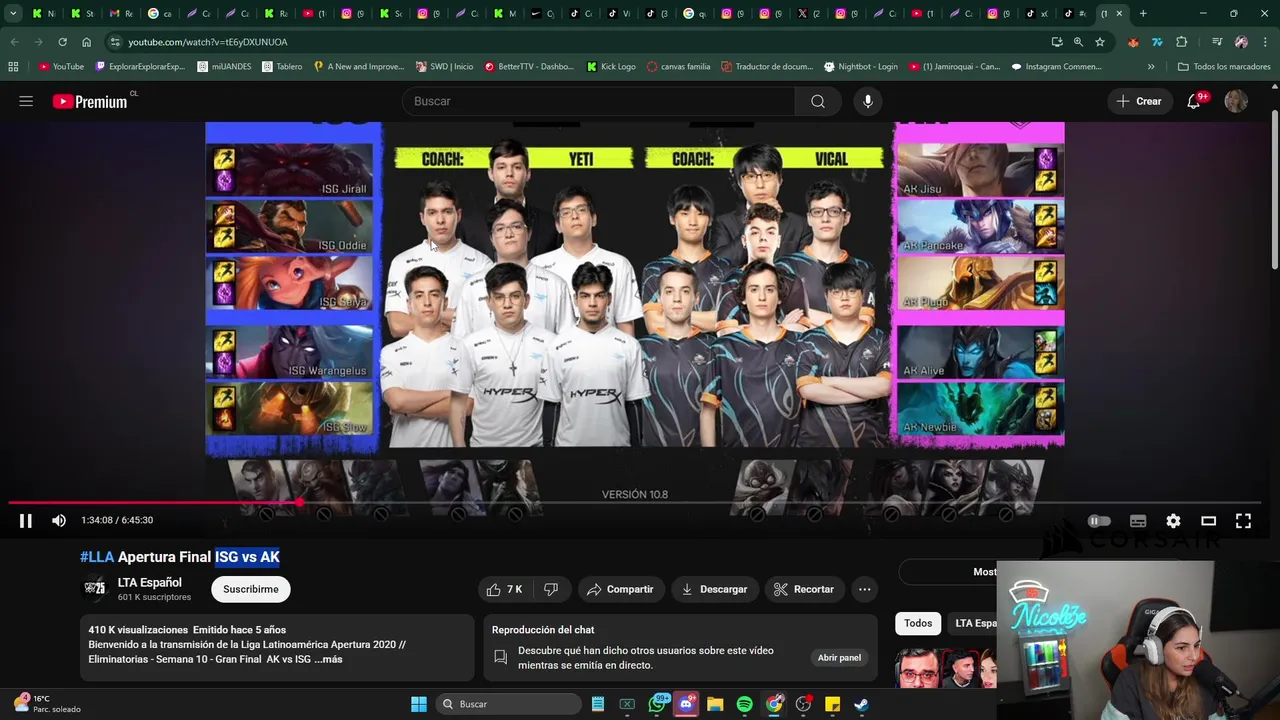
Task: Open File Explorer from the taskbar
Action: tap(715, 704)
